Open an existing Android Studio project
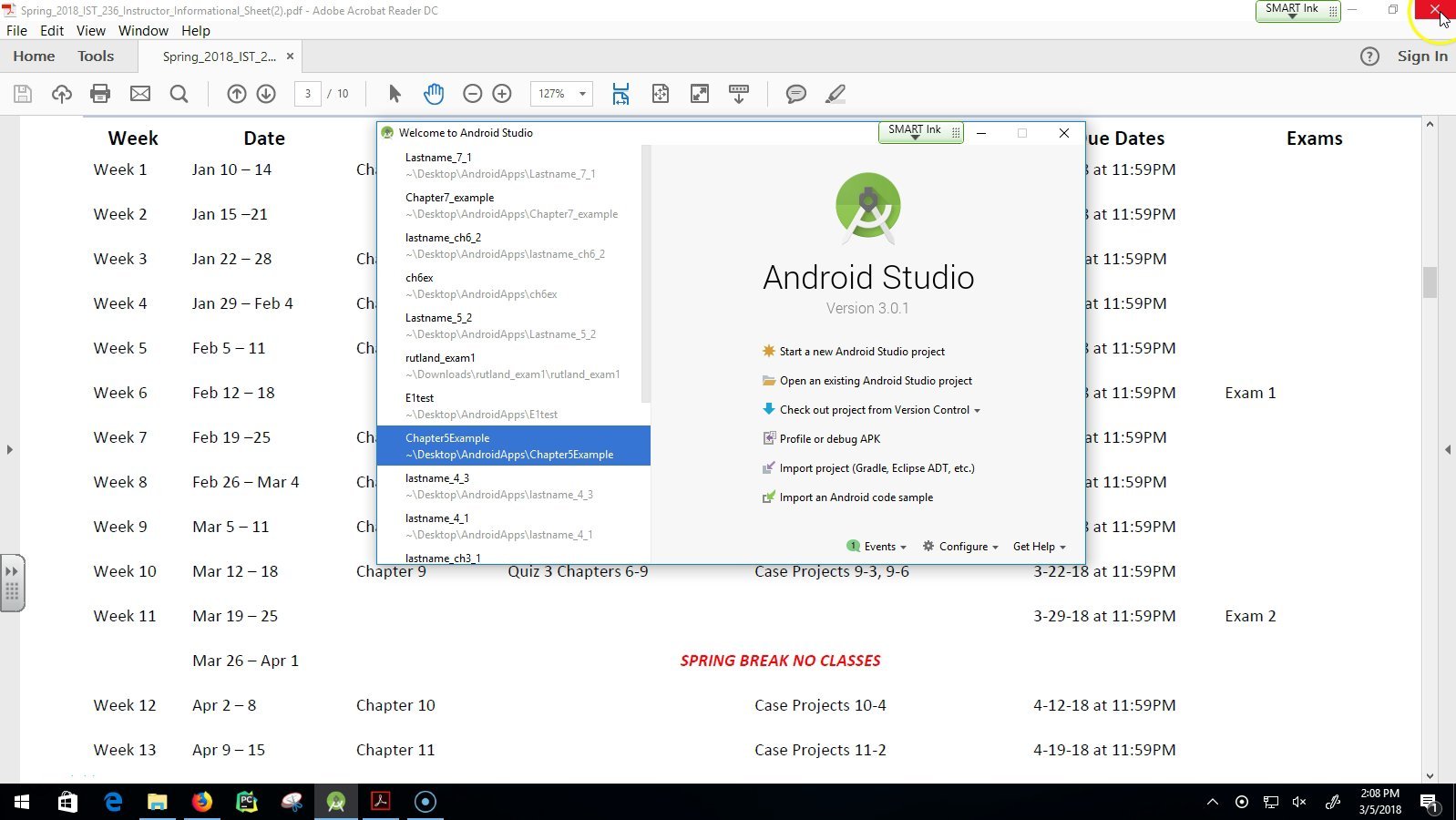This screenshot has width=1456, height=820. coord(875,381)
